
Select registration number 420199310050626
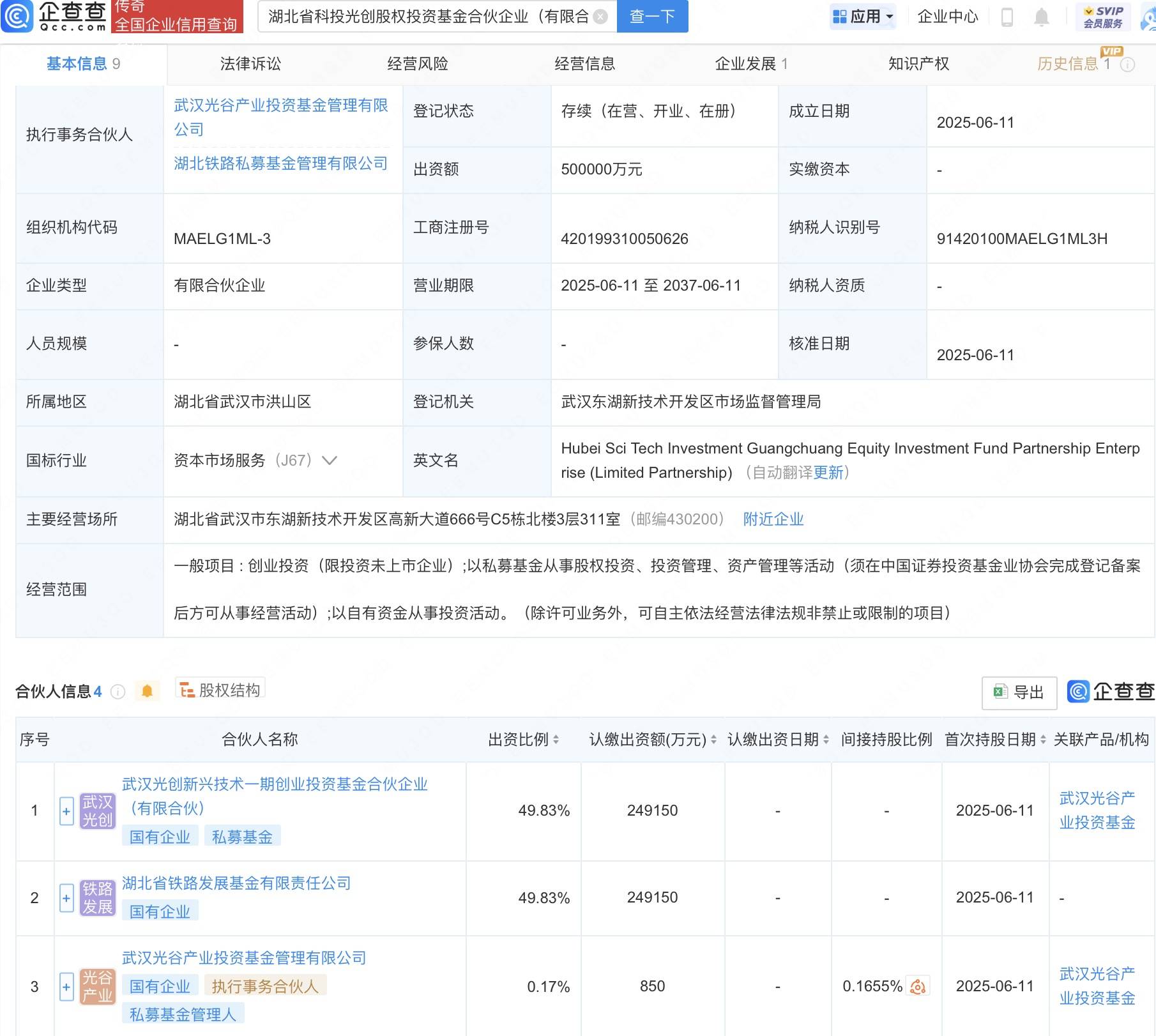coord(625,239)
